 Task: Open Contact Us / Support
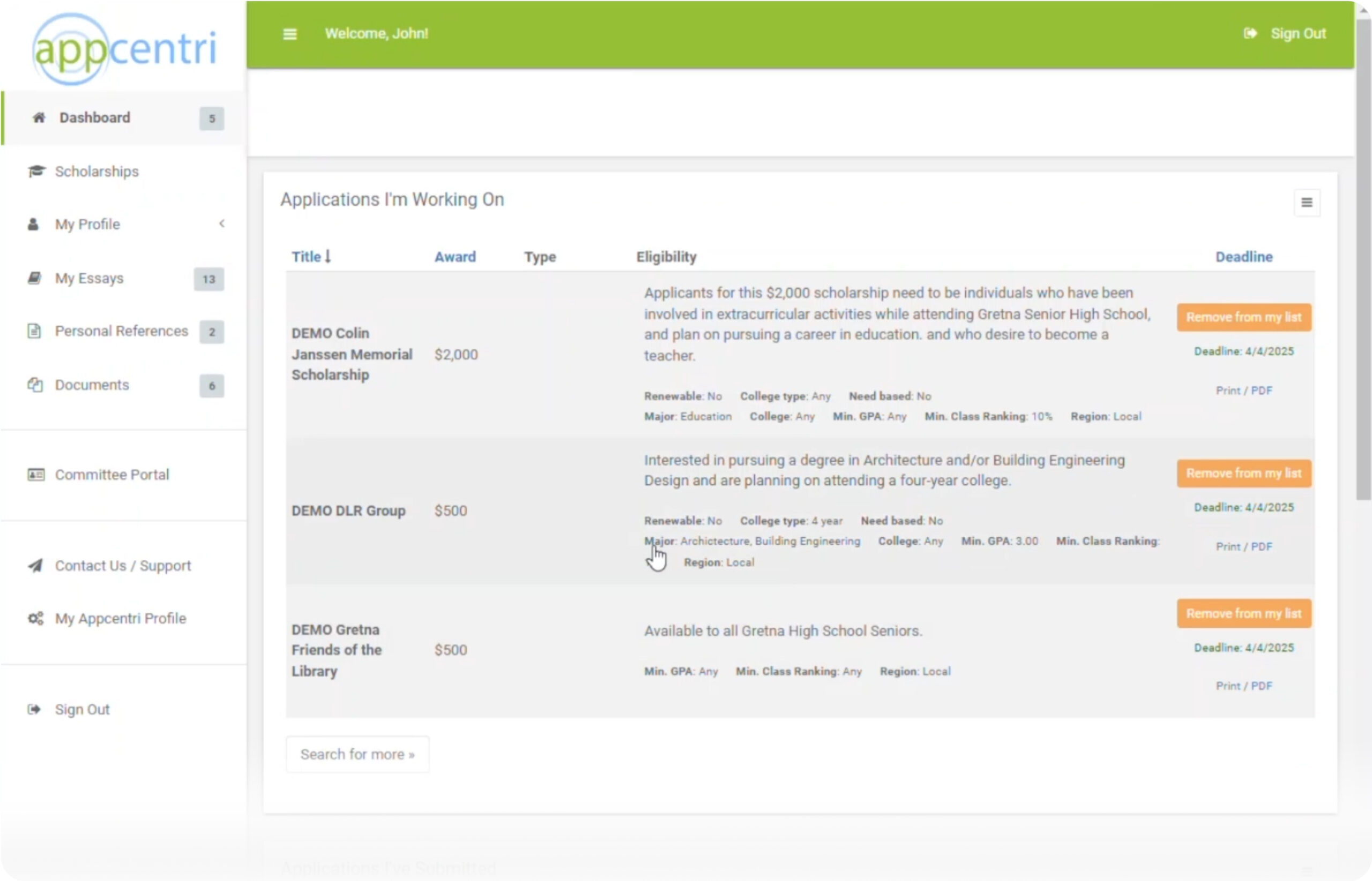(124, 565)
